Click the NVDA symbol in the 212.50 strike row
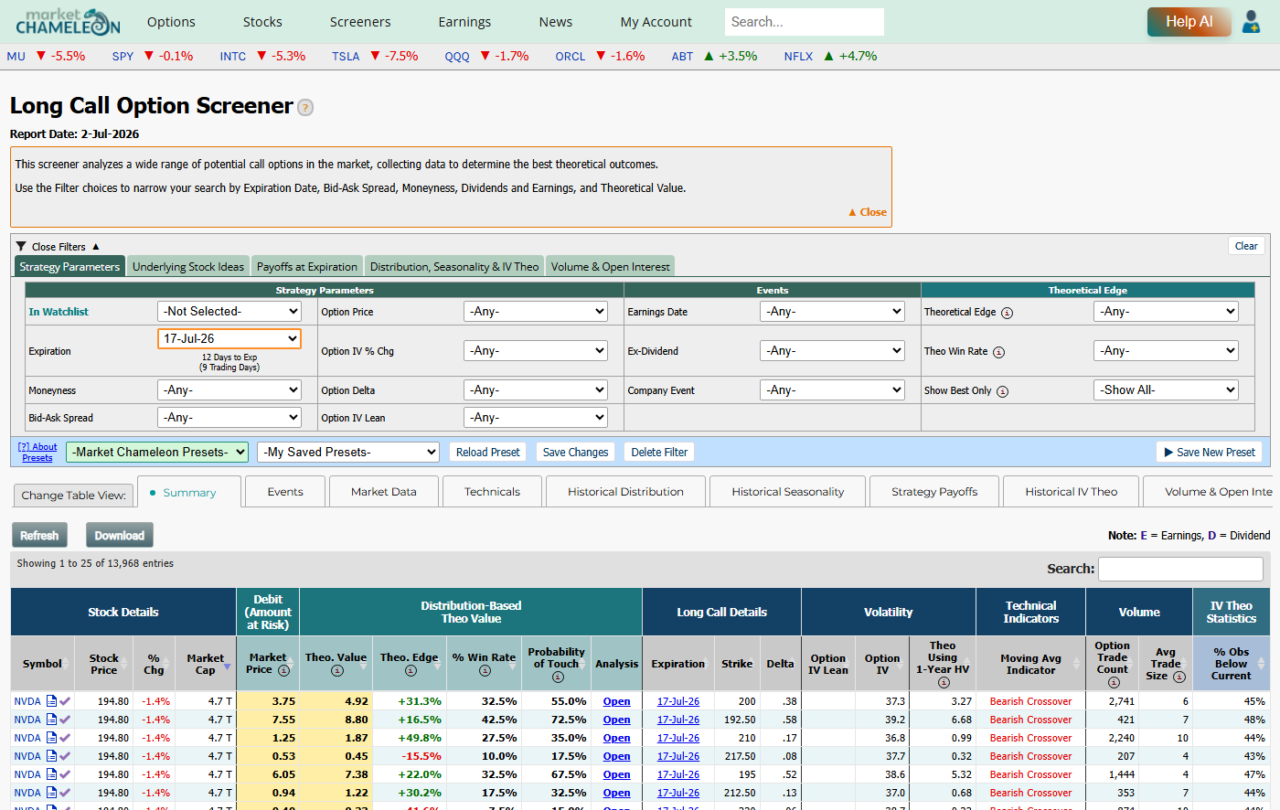 [27, 793]
